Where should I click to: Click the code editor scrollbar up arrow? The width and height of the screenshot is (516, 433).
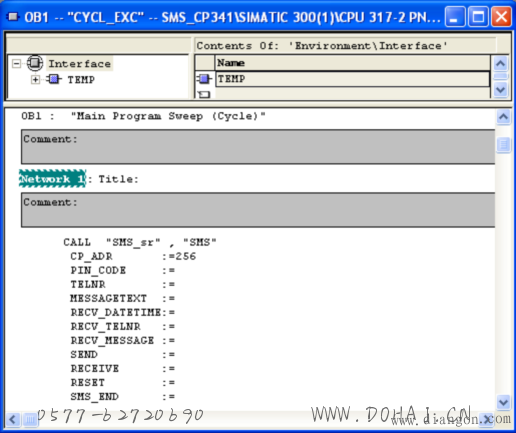[503, 117]
